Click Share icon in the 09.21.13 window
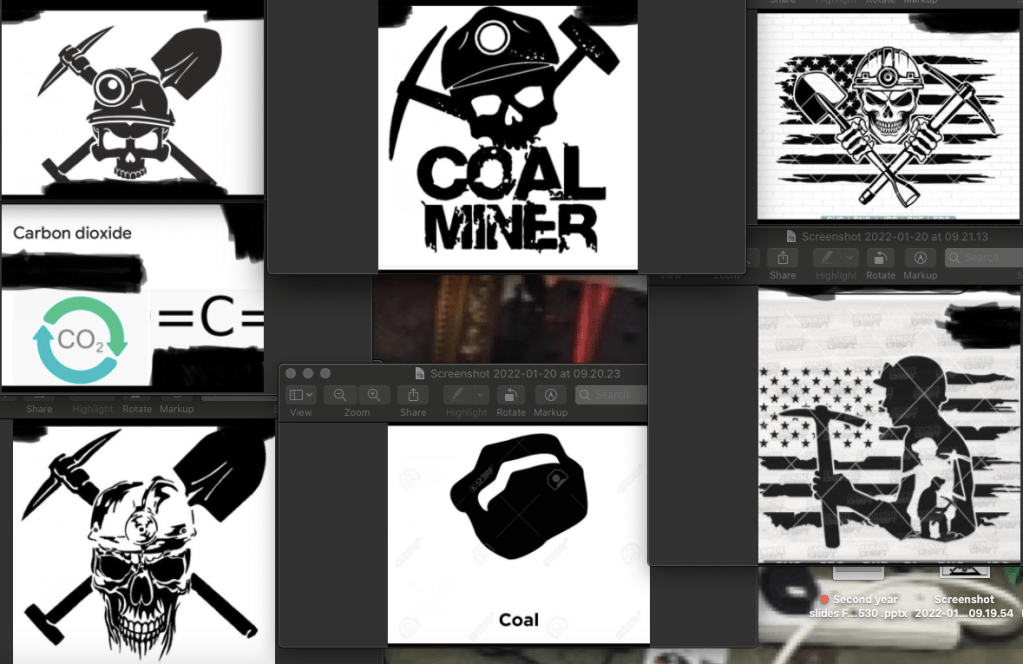1023x664 pixels. pos(783,258)
